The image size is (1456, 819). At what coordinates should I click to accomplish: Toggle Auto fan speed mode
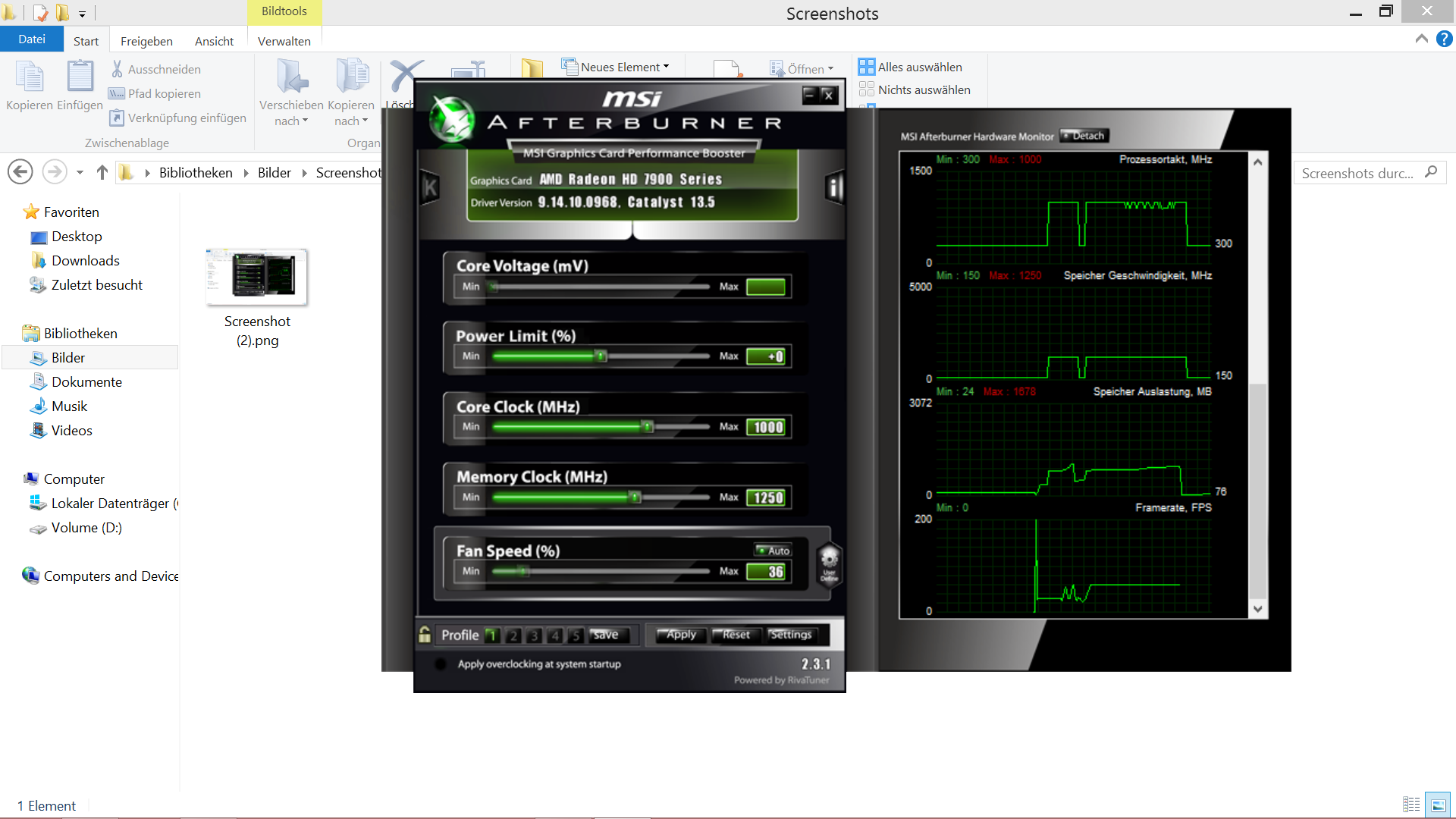click(x=773, y=551)
